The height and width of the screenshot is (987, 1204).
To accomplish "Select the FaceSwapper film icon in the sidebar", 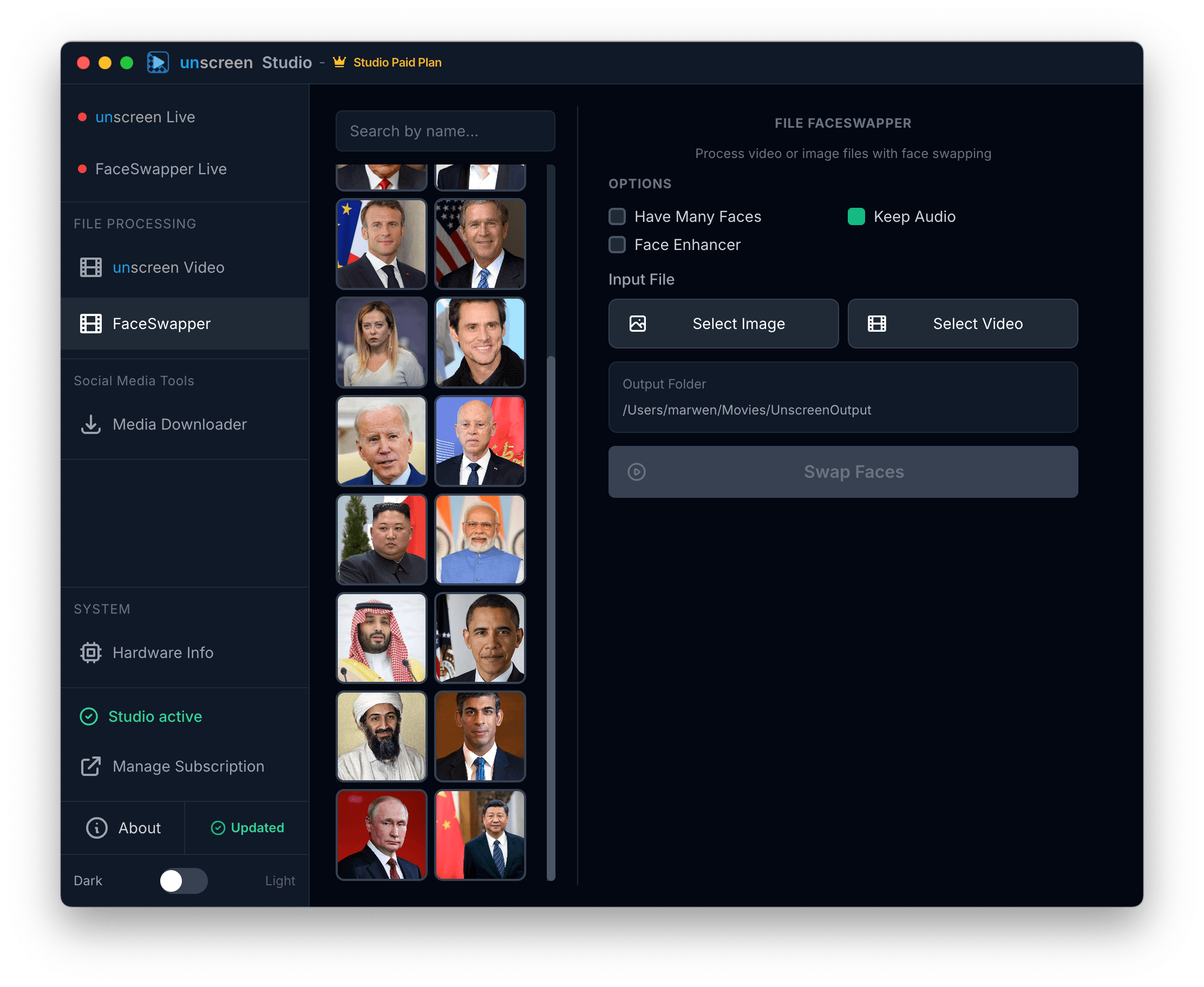I will (x=90, y=324).
